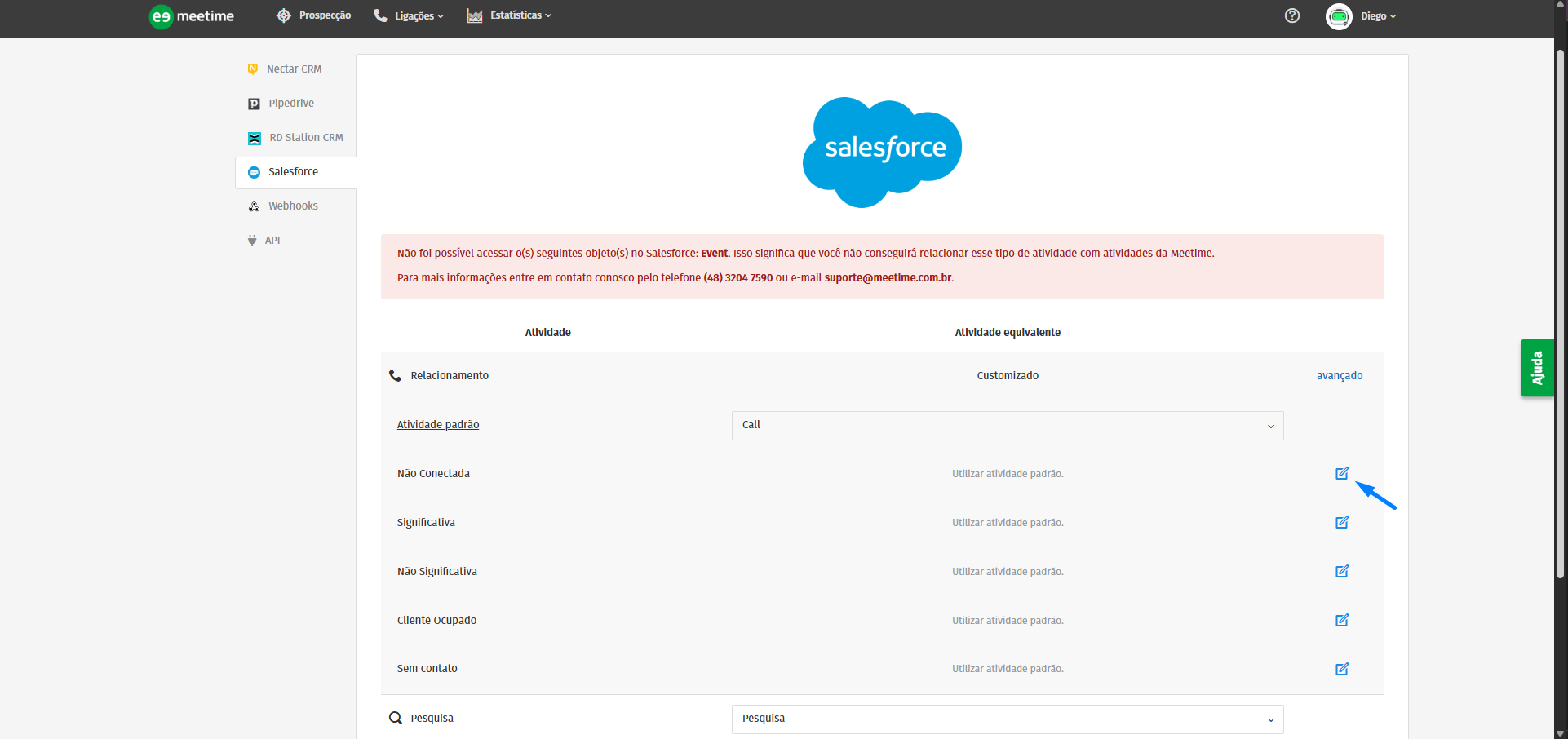Go to Prospecção in top navigation
This screenshot has width=1568, height=739.
314,16
